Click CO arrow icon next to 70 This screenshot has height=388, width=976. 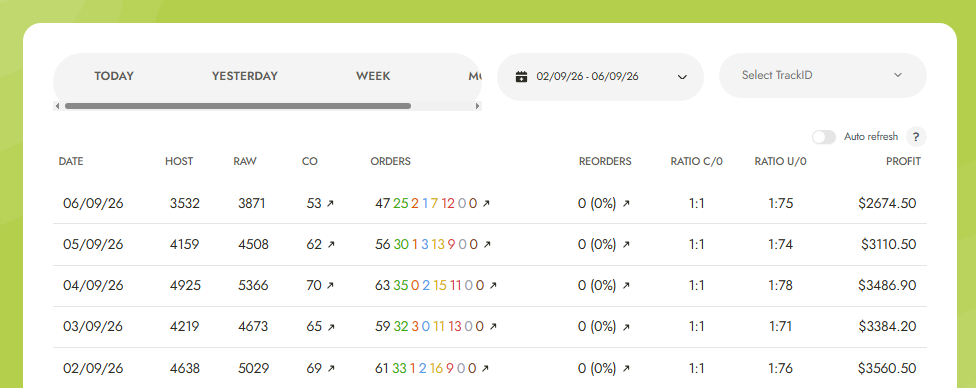331,286
